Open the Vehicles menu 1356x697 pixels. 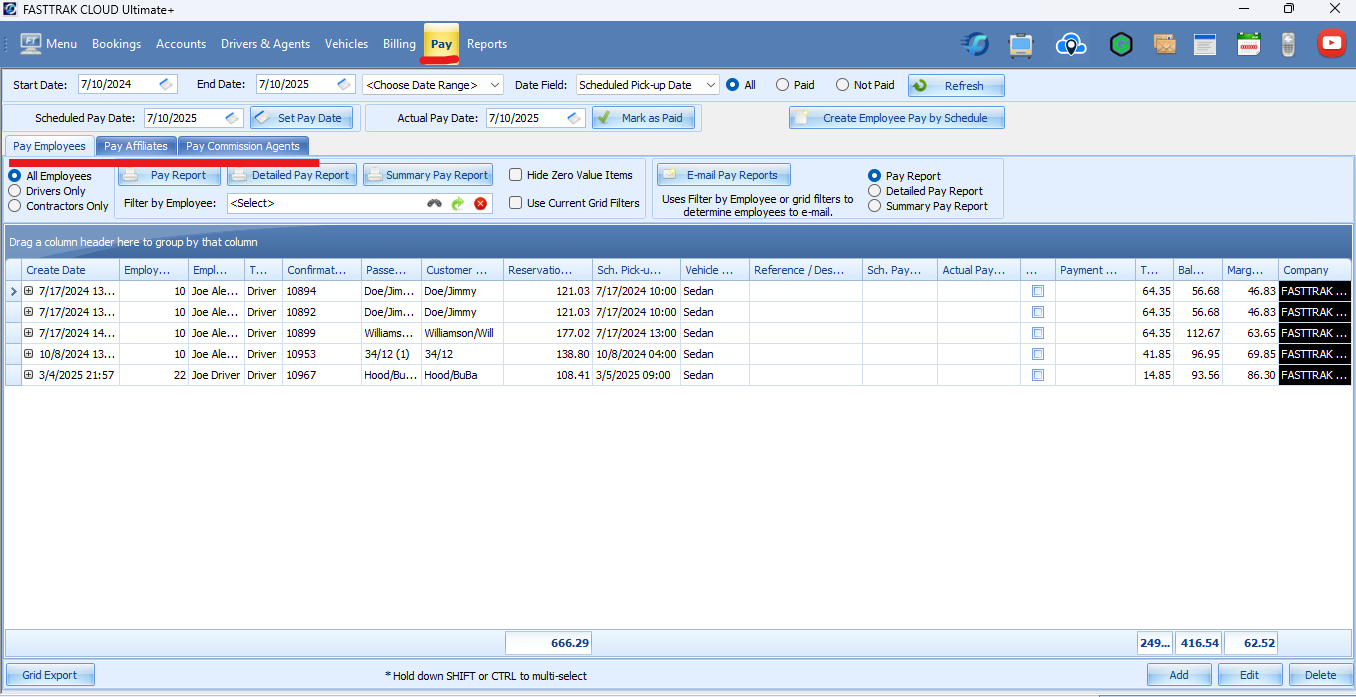click(x=346, y=44)
